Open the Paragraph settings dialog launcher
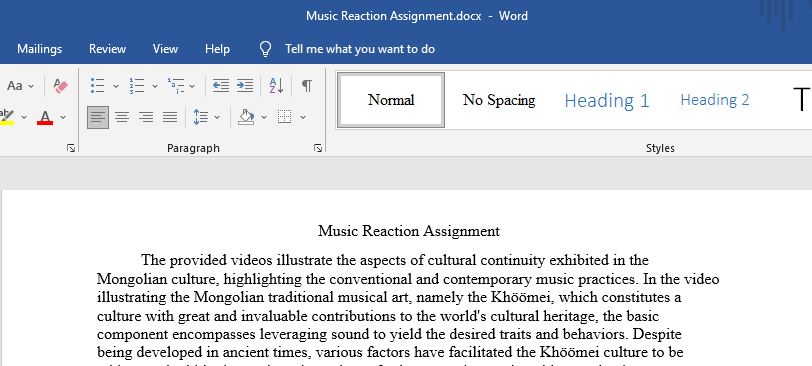This screenshot has width=812, height=366. [318, 149]
